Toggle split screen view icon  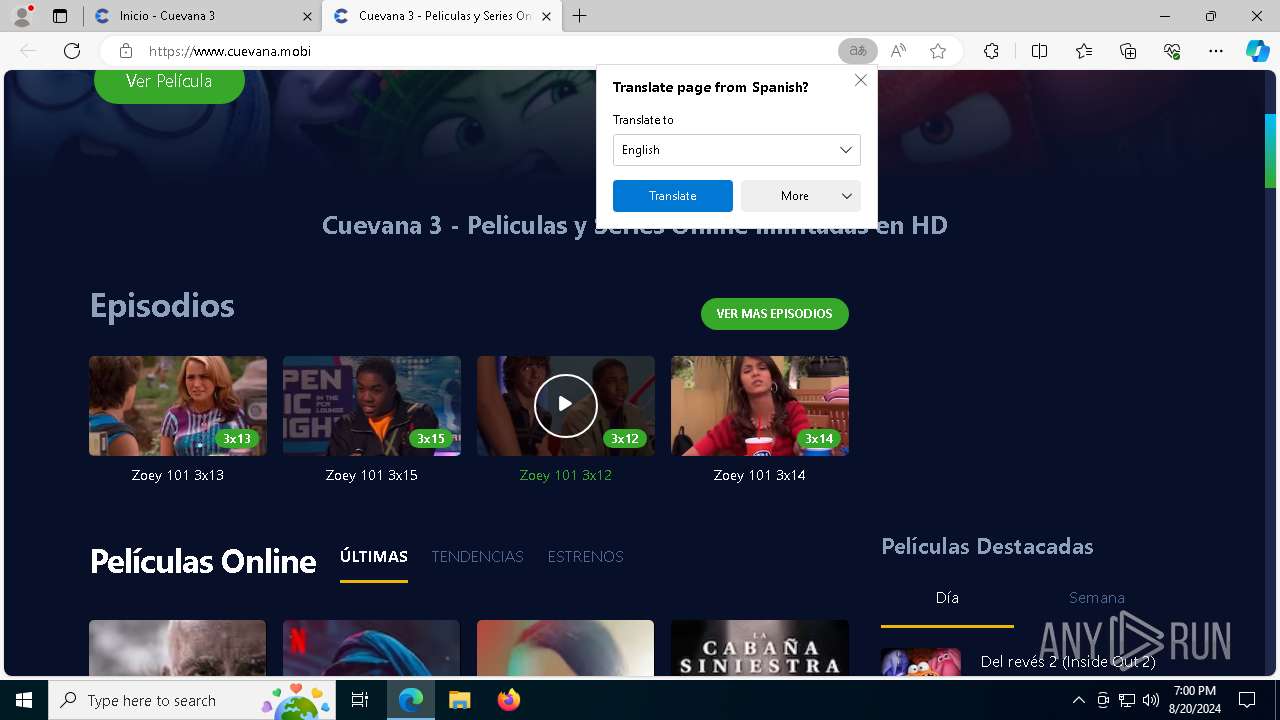point(1039,51)
